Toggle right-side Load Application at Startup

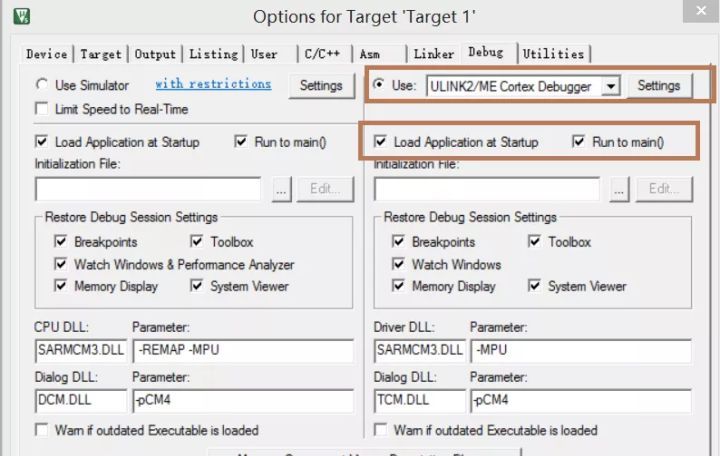[x=381, y=142]
